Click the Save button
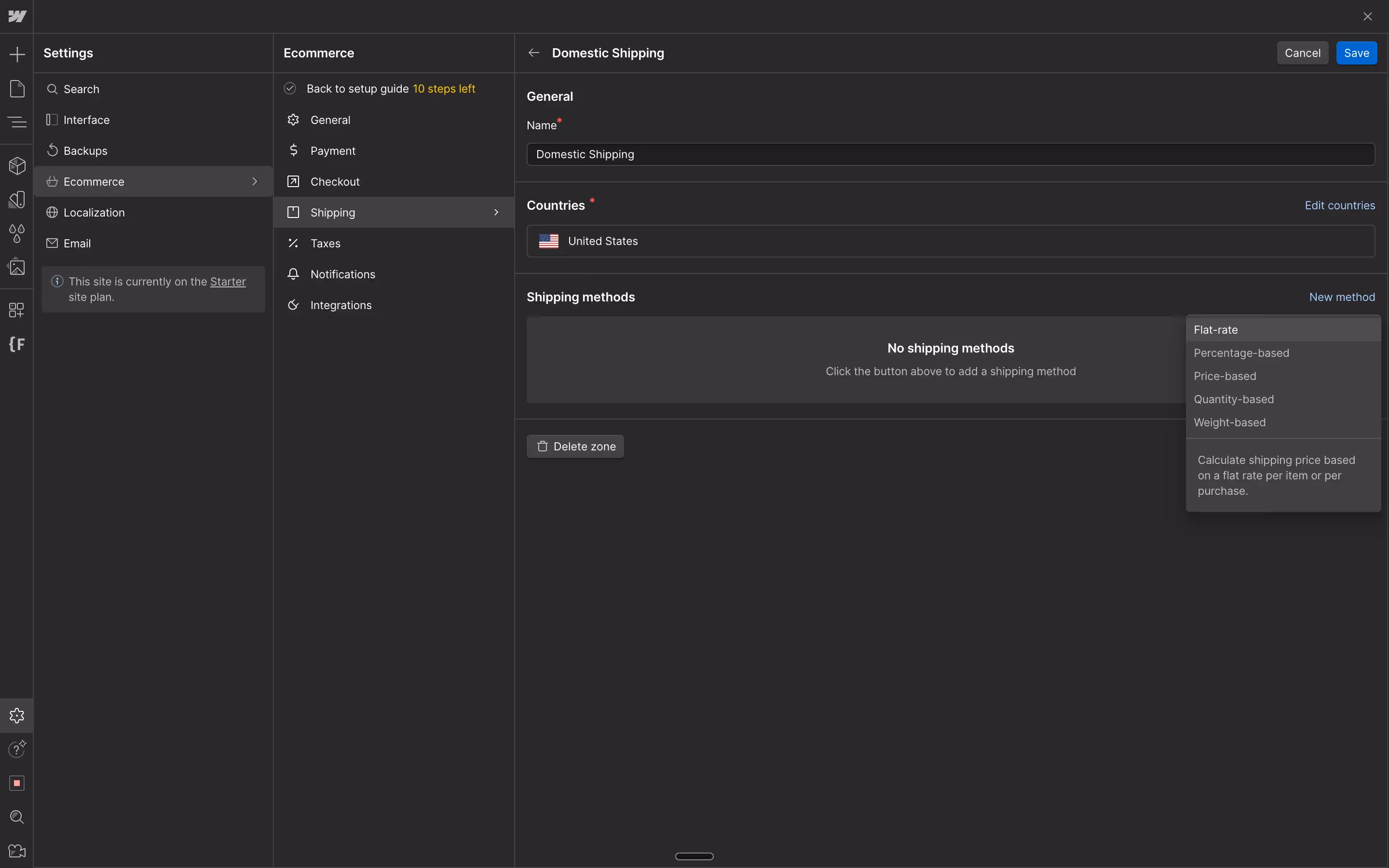This screenshot has height=868, width=1389. [1356, 53]
